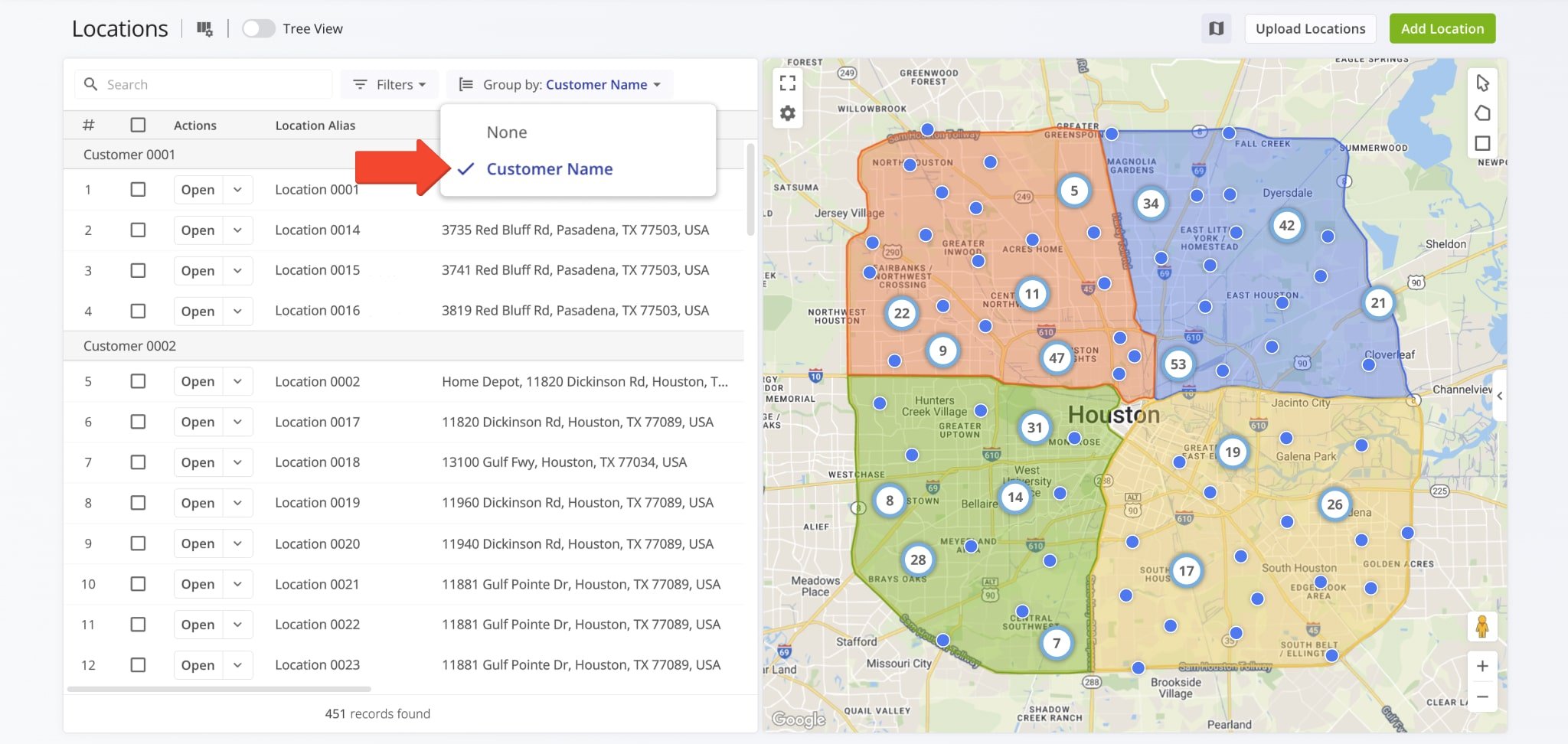Viewport: 1568px width, 744px height.
Task: Expand the Open action arrow for Location 0017
Action: [238, 422]
